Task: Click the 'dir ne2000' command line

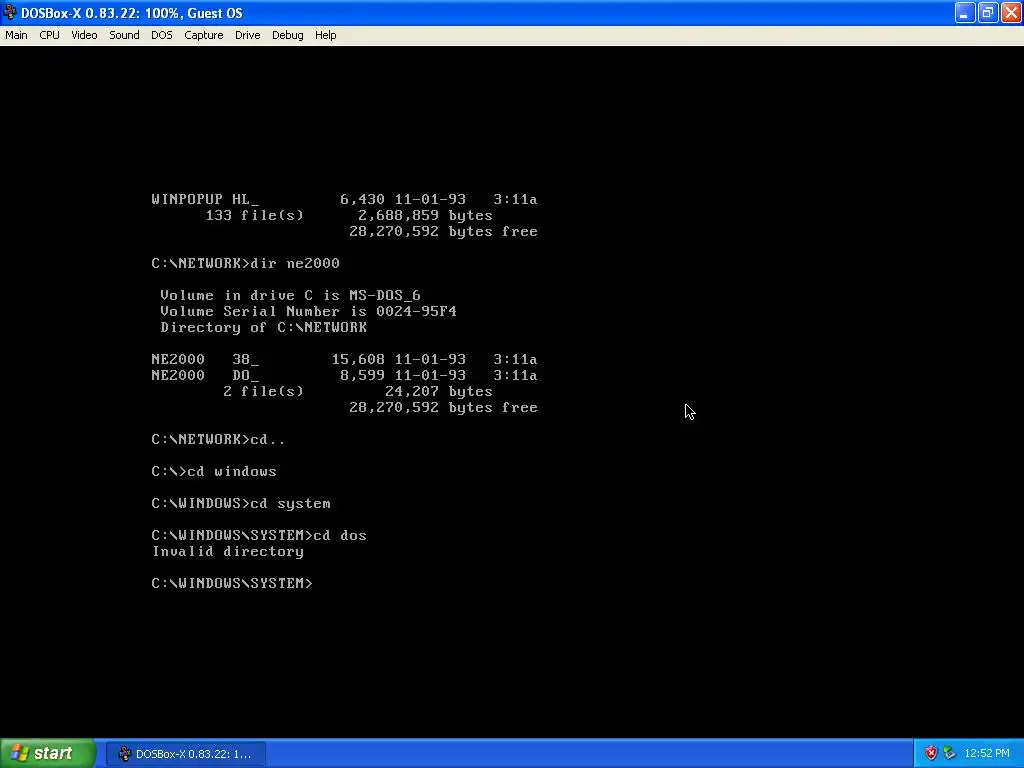Action: click(x=246, y=263)
